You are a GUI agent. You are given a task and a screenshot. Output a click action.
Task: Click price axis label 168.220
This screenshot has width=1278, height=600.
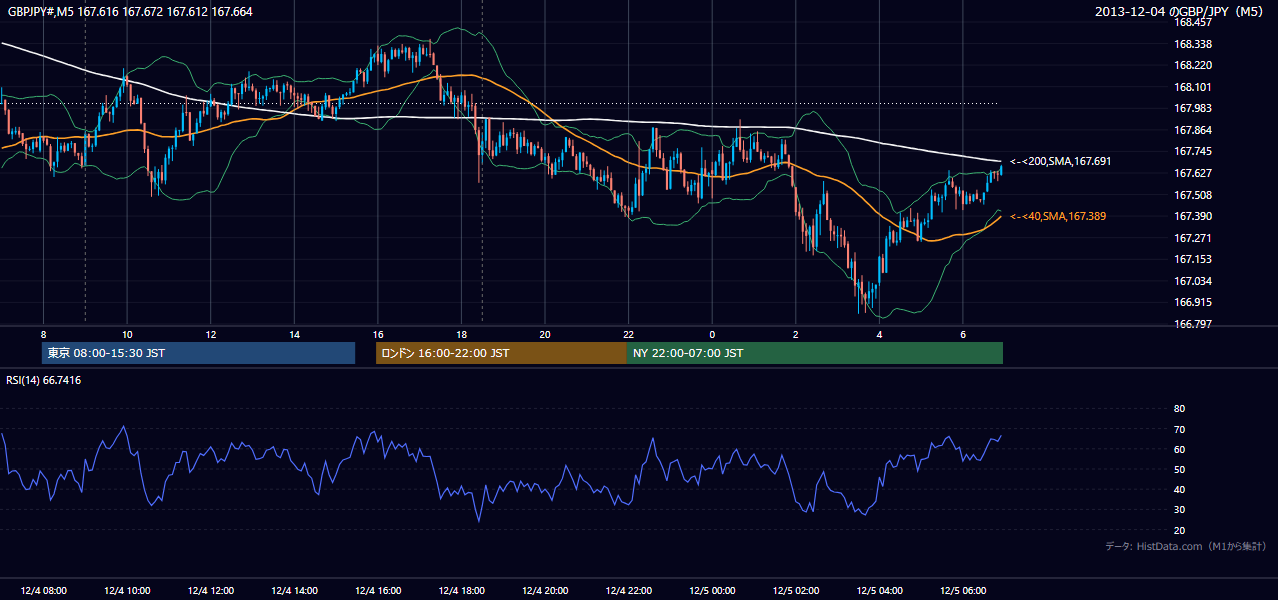pos(1192,65)
